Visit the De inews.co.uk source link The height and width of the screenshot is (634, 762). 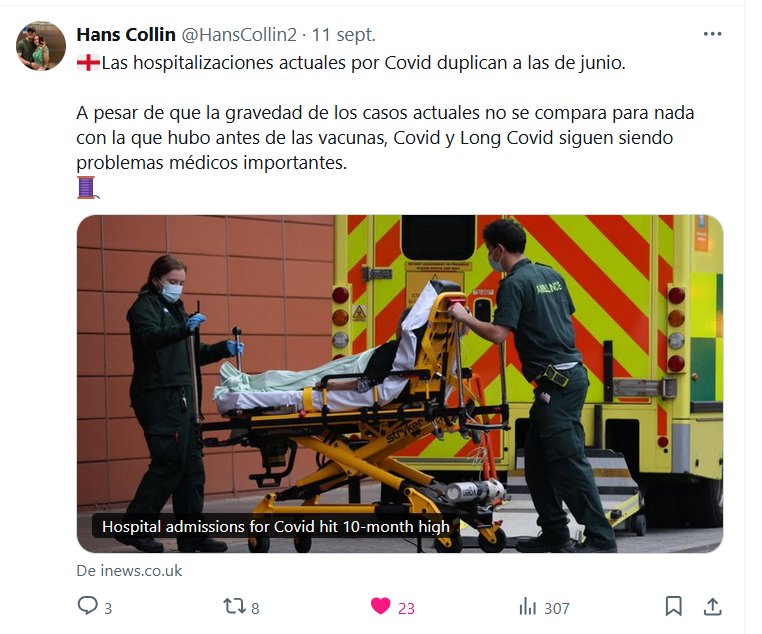pyautogui.click(x=129, y=570)
